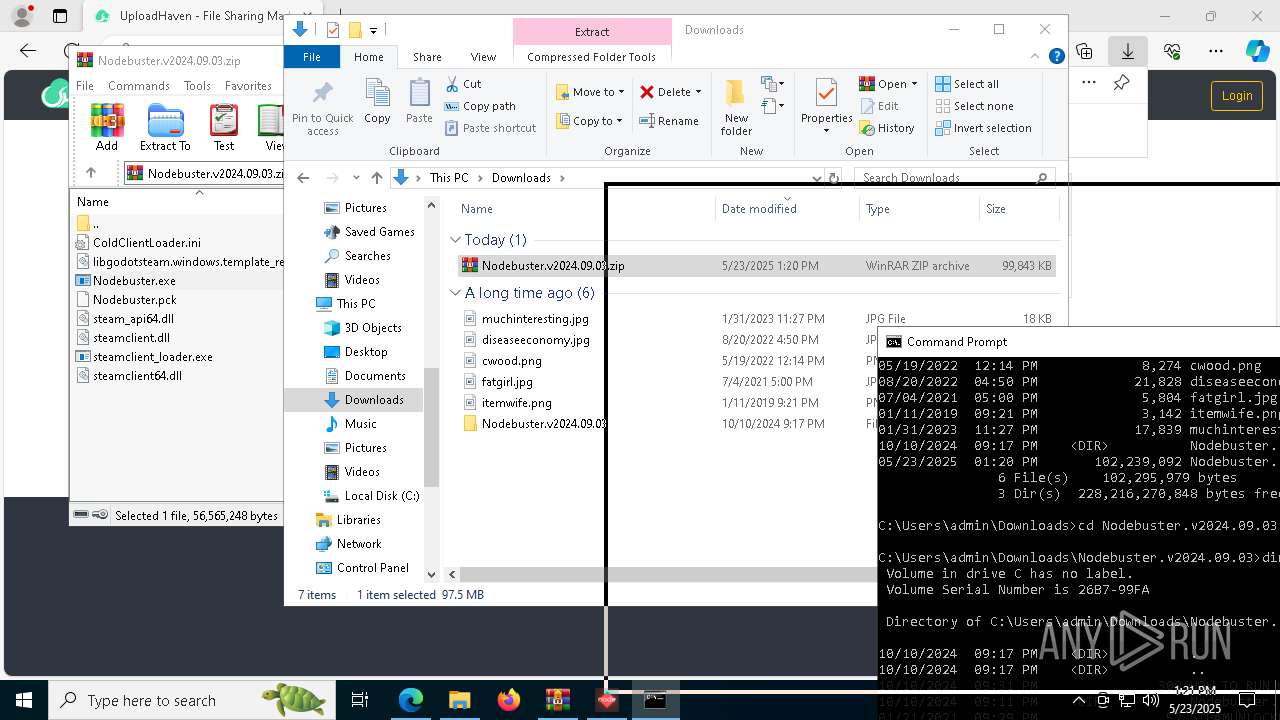Open the Compressed Folder Tools tab

[591, 57]
